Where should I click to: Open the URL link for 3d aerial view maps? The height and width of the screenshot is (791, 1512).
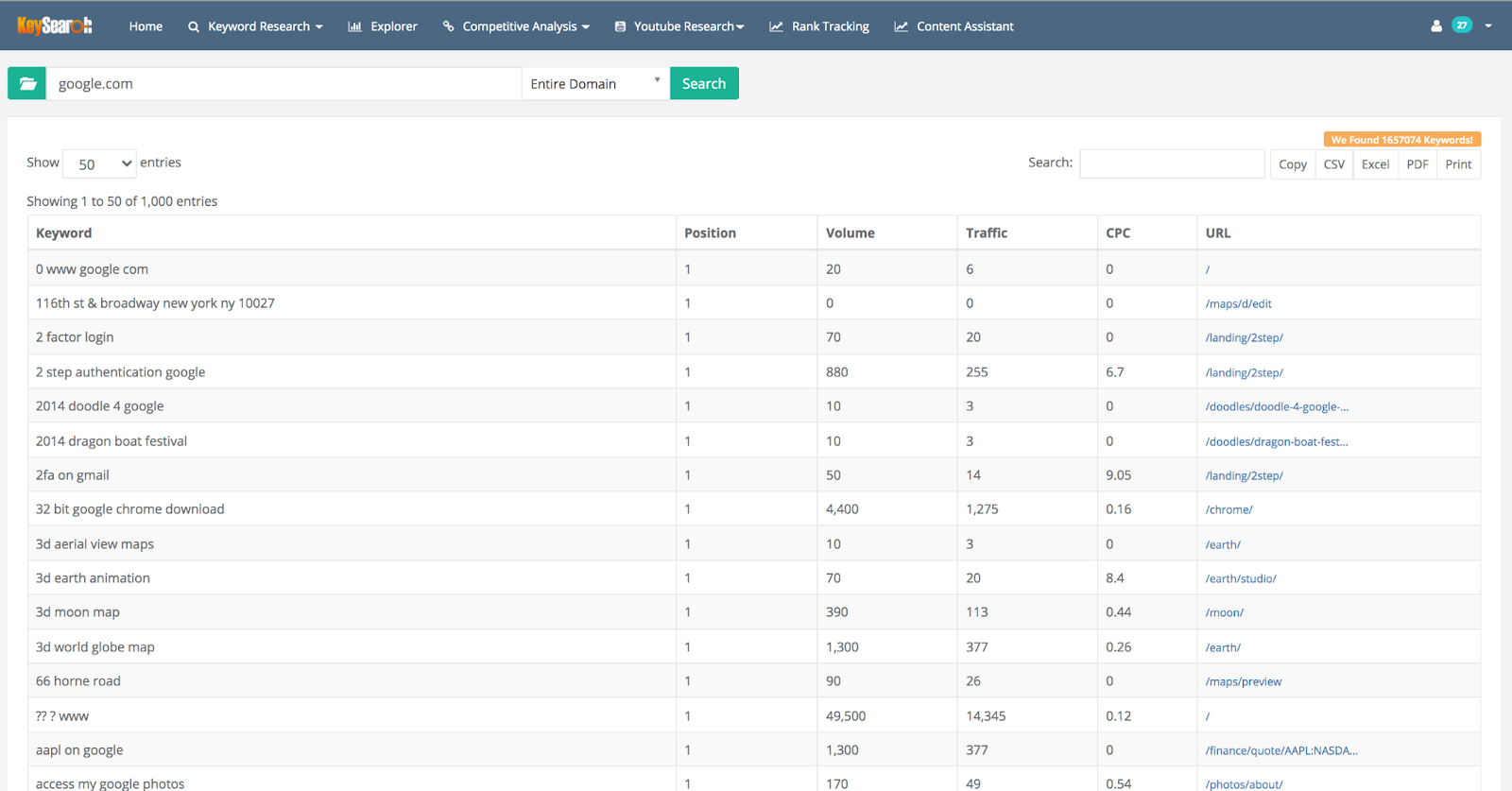click(x=1223, y=545)
